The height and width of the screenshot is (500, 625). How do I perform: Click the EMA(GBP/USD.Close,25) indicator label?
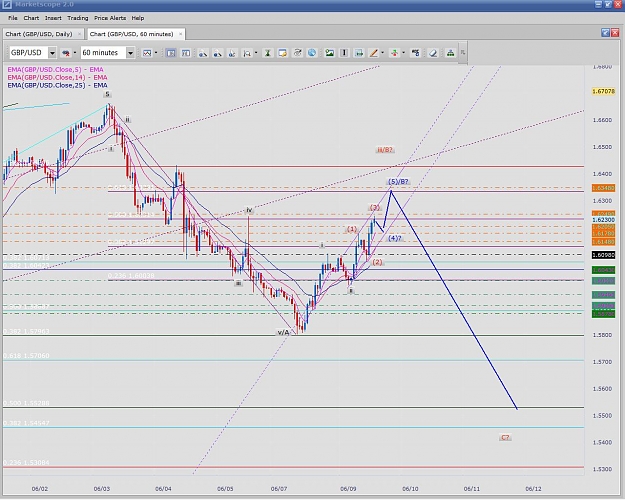pos(57,85)
